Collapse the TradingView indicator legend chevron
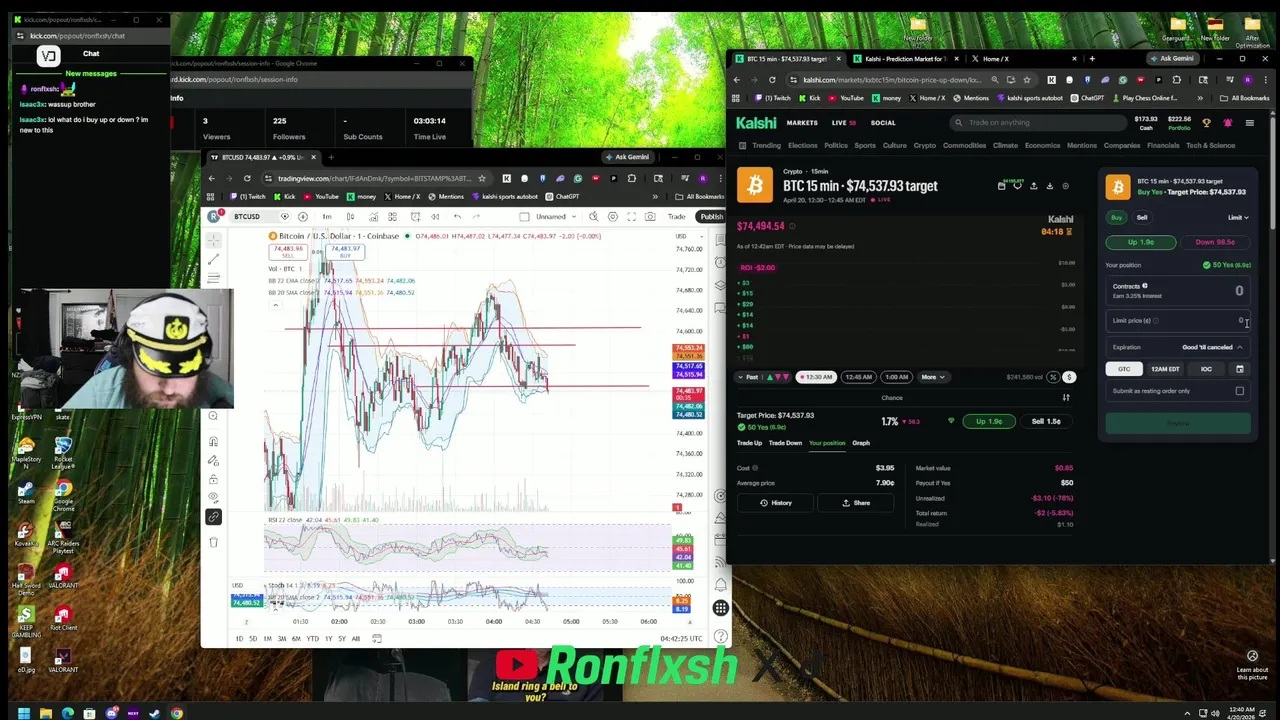Screen dimensions: 1280x720 click(x=275, y=303)
